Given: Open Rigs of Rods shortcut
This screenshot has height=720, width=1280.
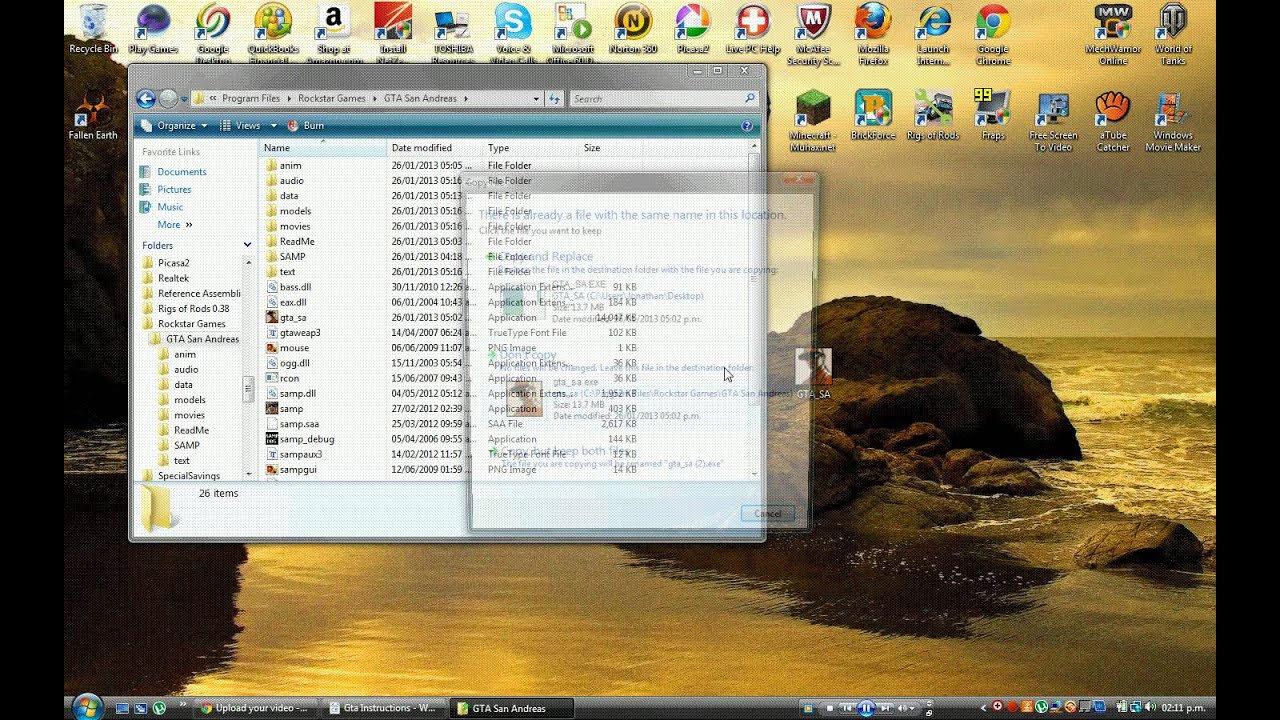Looking at the screenshot, I should click(x=933, y=115).
